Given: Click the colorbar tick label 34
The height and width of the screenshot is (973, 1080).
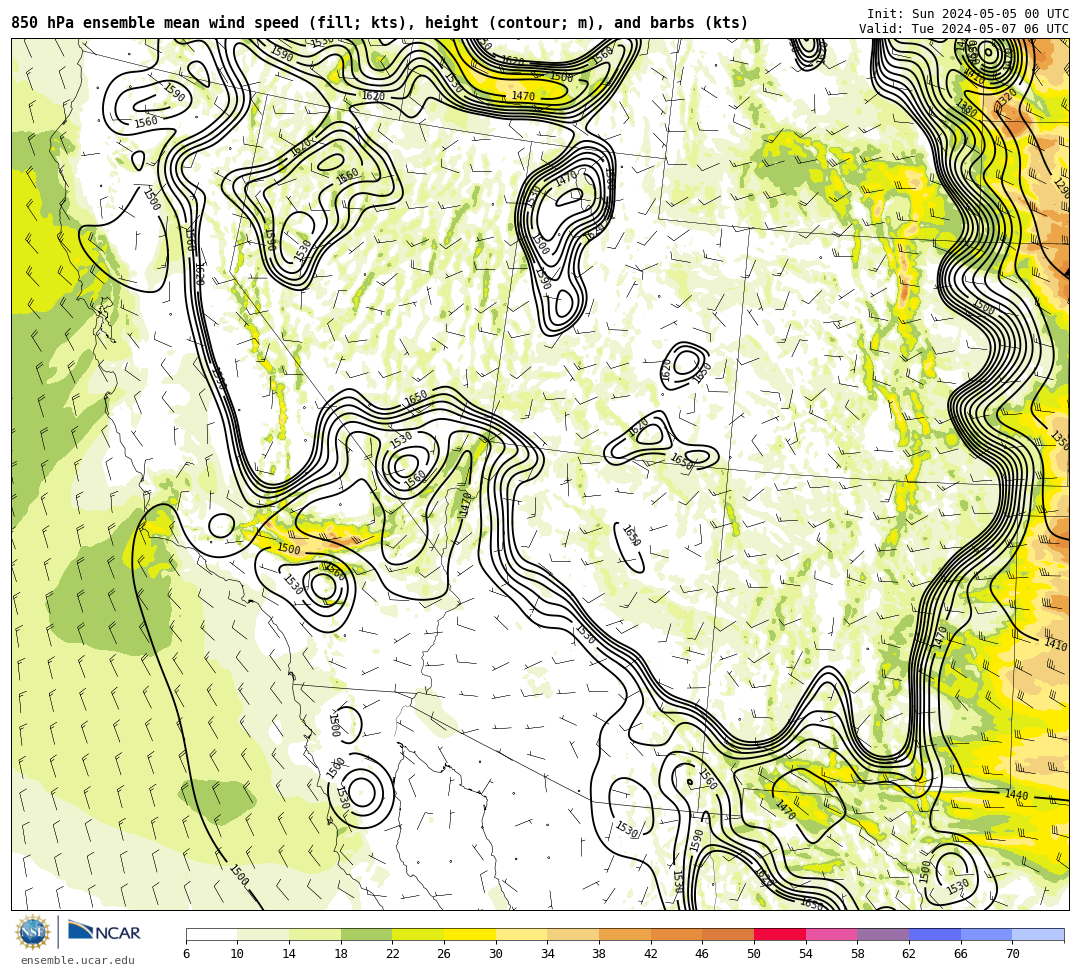Looking at the screenshot, I should pyautogui.click(x=548, y=954).
